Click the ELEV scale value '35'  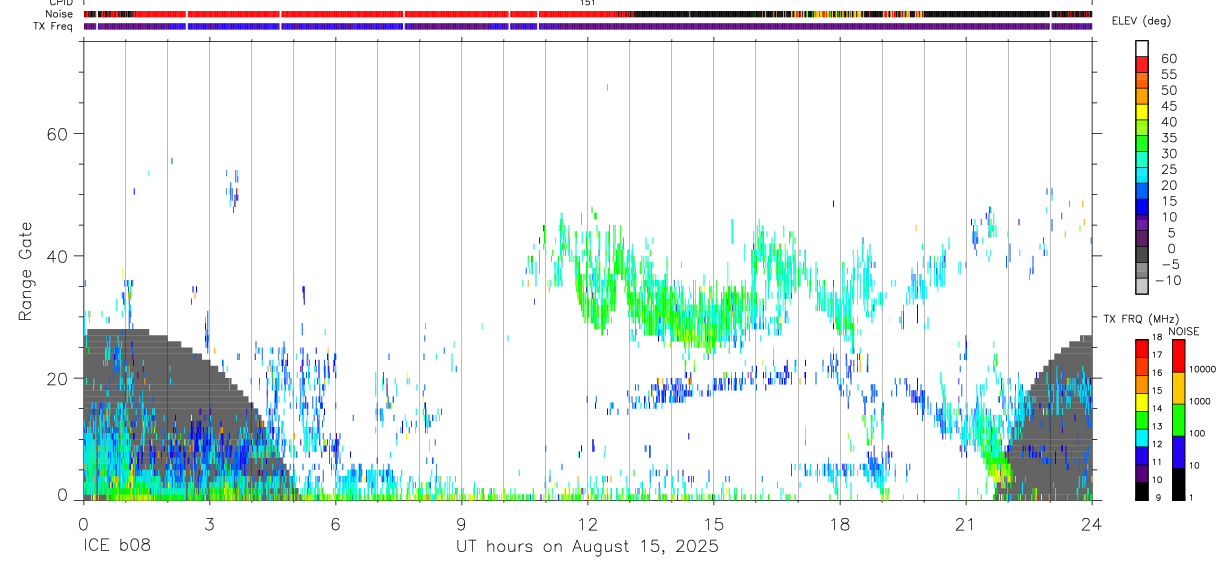pyautogui.click(x=1169, y=138)
